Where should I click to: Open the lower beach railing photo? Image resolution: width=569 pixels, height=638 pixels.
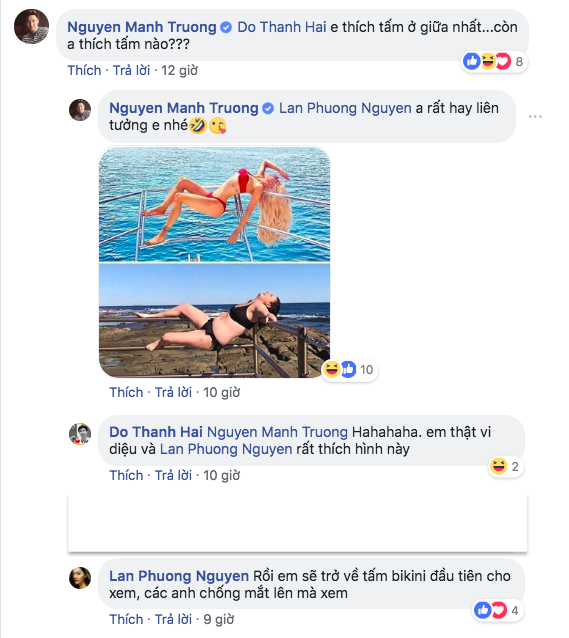[x=214, y=321]
